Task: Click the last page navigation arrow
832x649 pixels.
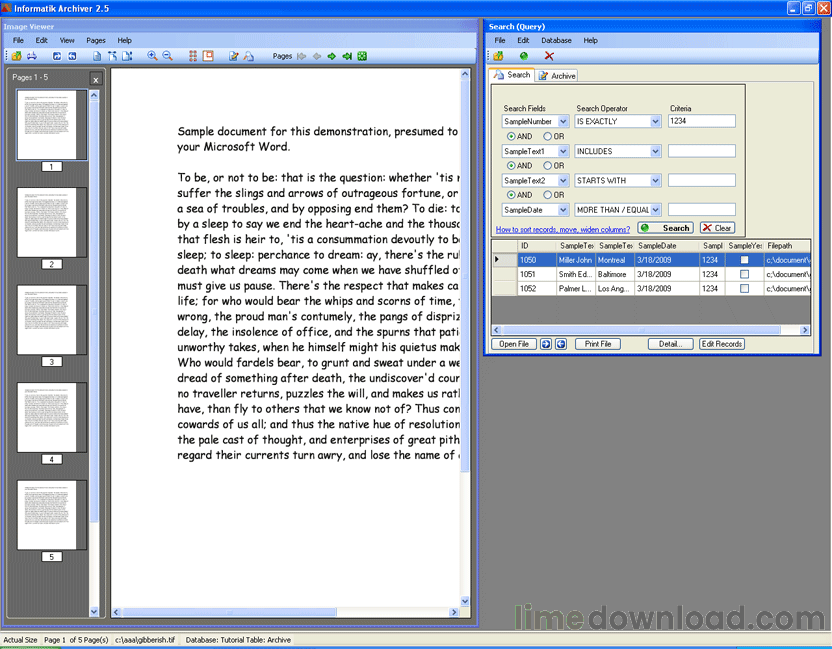Action: [x=347, y=56]
